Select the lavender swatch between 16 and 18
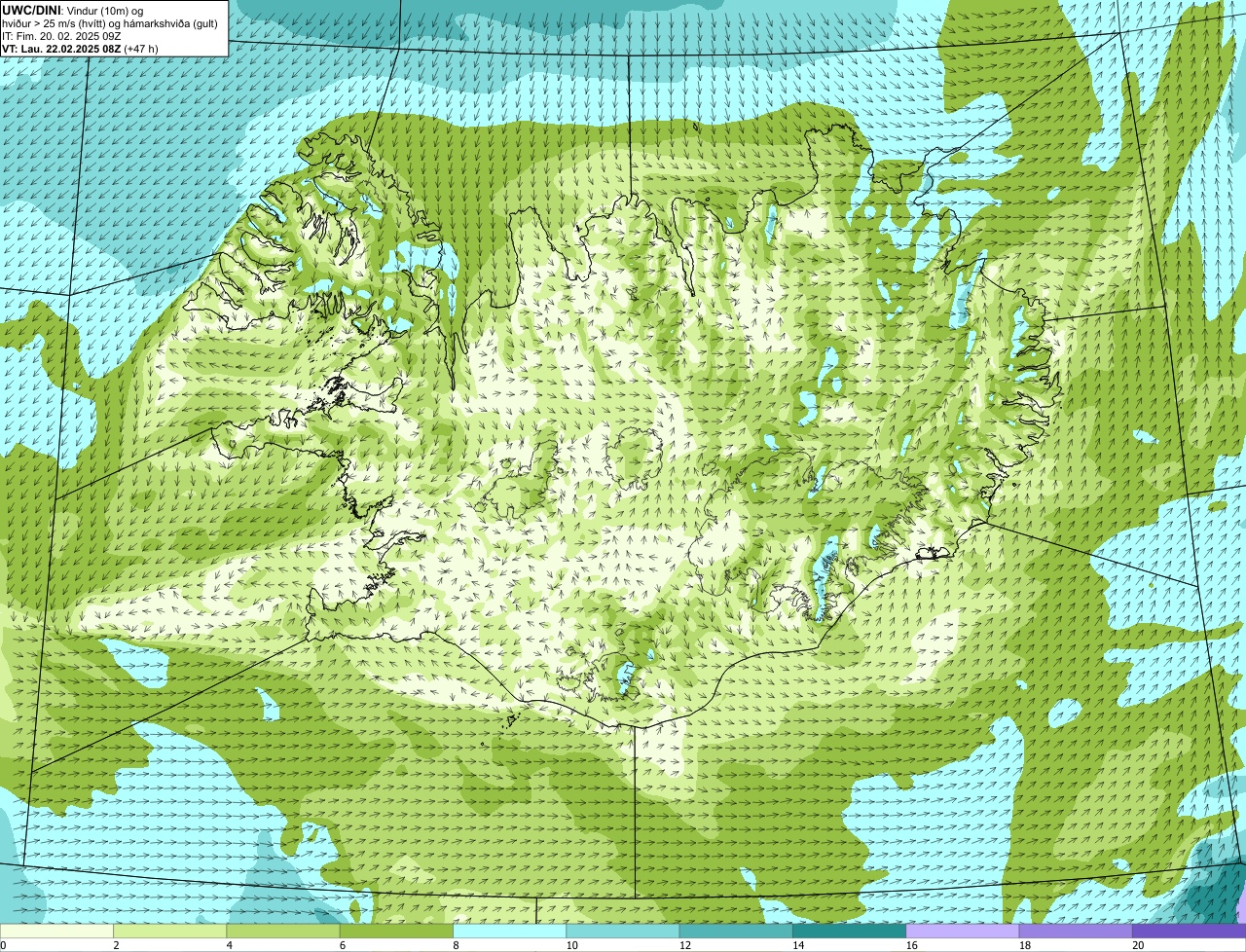Screen dimensions: 1246x952 (x=963, y=931)
